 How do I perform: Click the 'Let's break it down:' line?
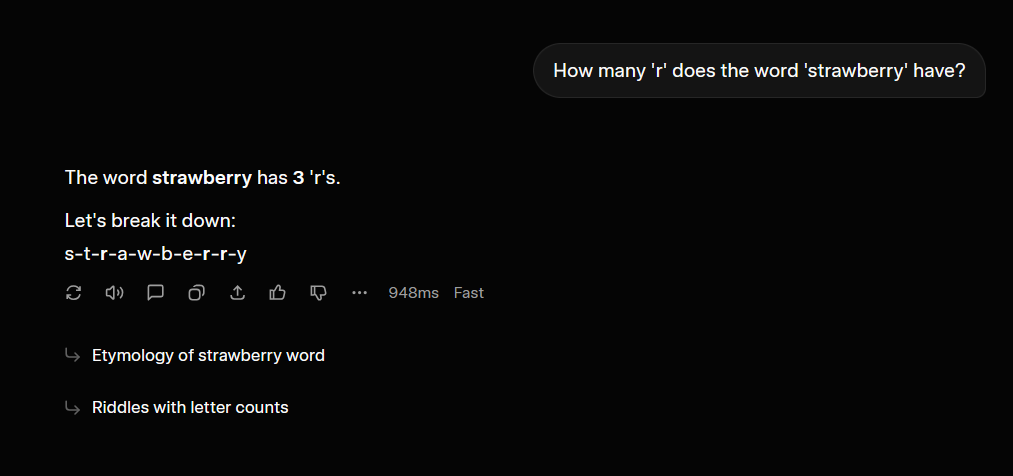[150, 220]
